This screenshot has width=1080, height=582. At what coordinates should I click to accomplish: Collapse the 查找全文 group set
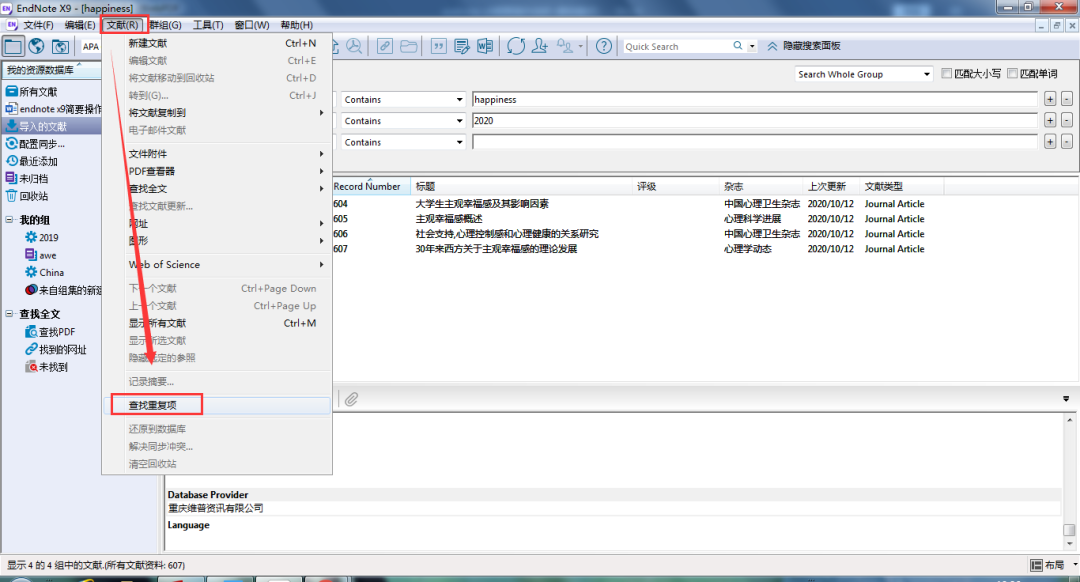coord(10,313)
